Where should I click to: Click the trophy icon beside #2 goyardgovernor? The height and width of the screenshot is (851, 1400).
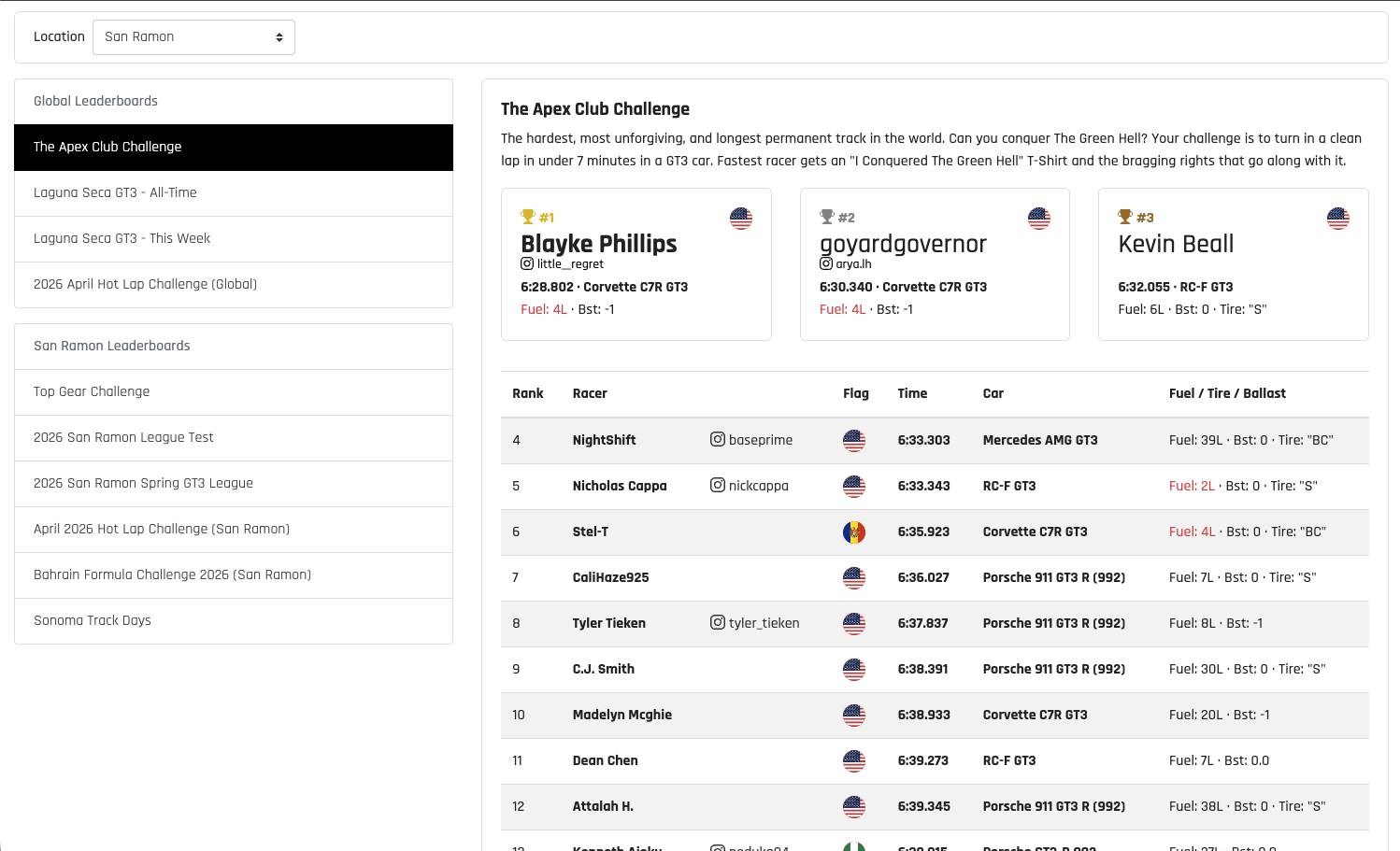(x=826, y=216)
